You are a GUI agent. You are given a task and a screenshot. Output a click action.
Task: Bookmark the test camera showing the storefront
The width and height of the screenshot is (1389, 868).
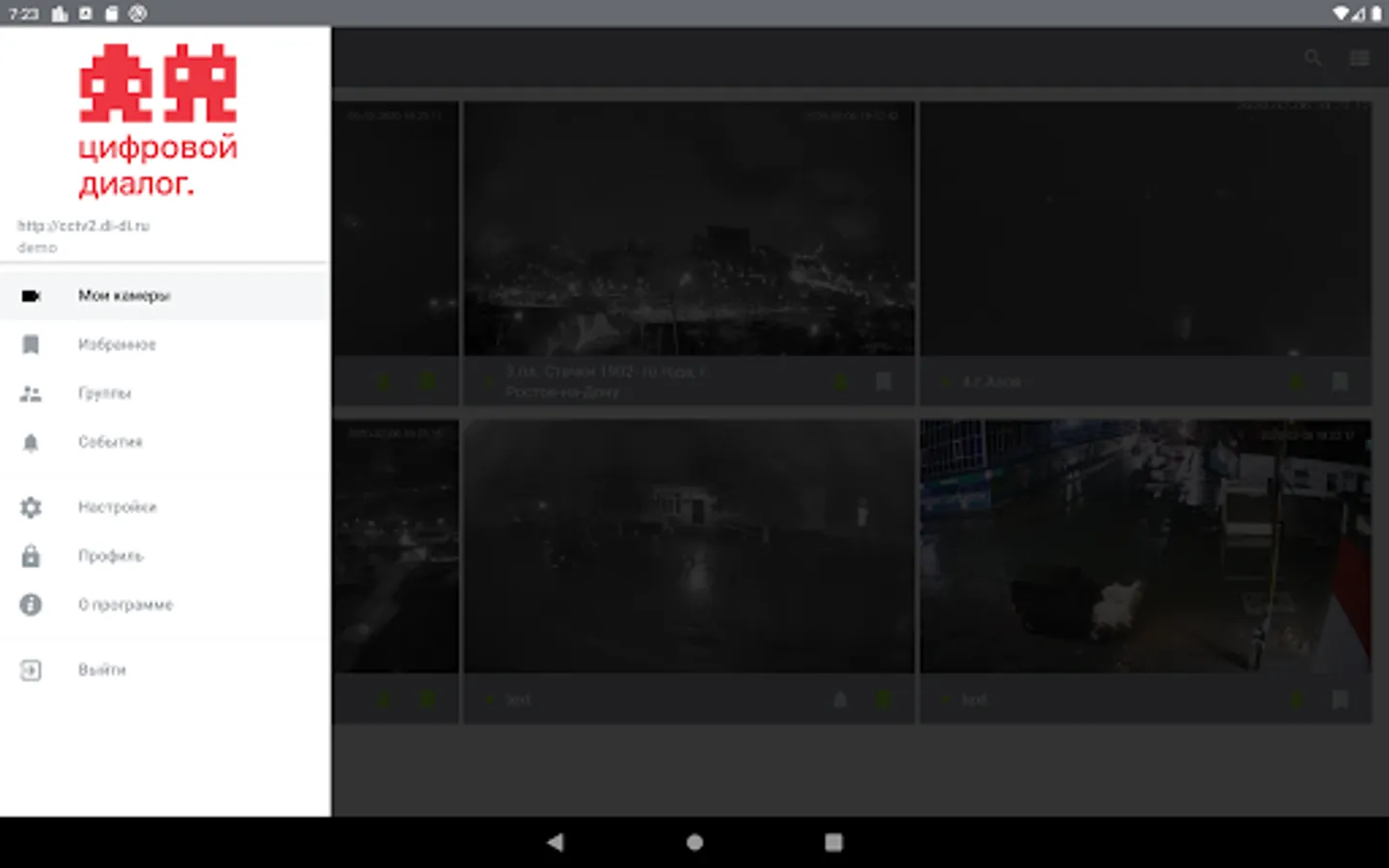(x=1340, y=699)
